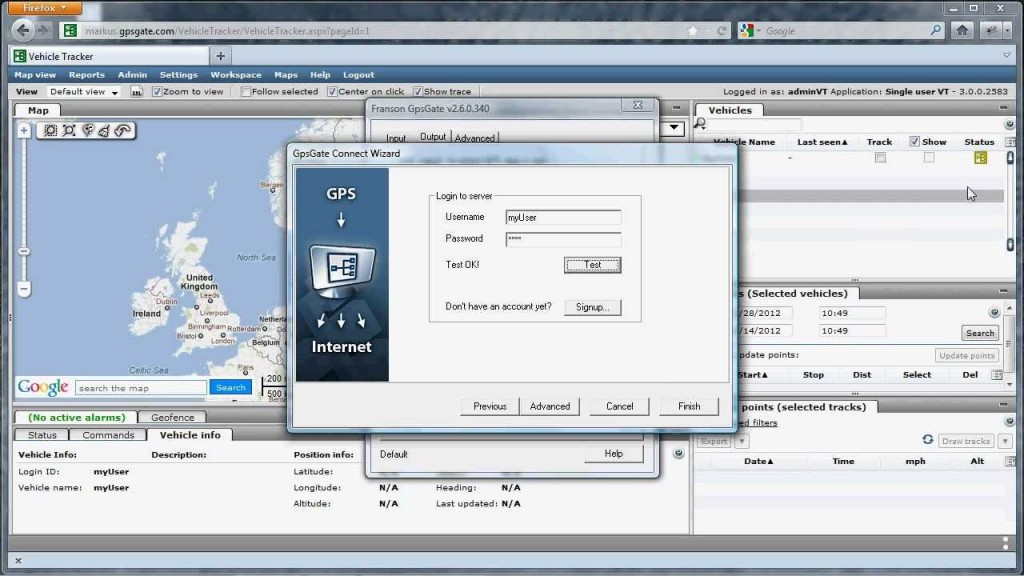The image size is (1024, 576).
Task: Toggle Zoom to view checkbox
Action: [x=157, y=92]
